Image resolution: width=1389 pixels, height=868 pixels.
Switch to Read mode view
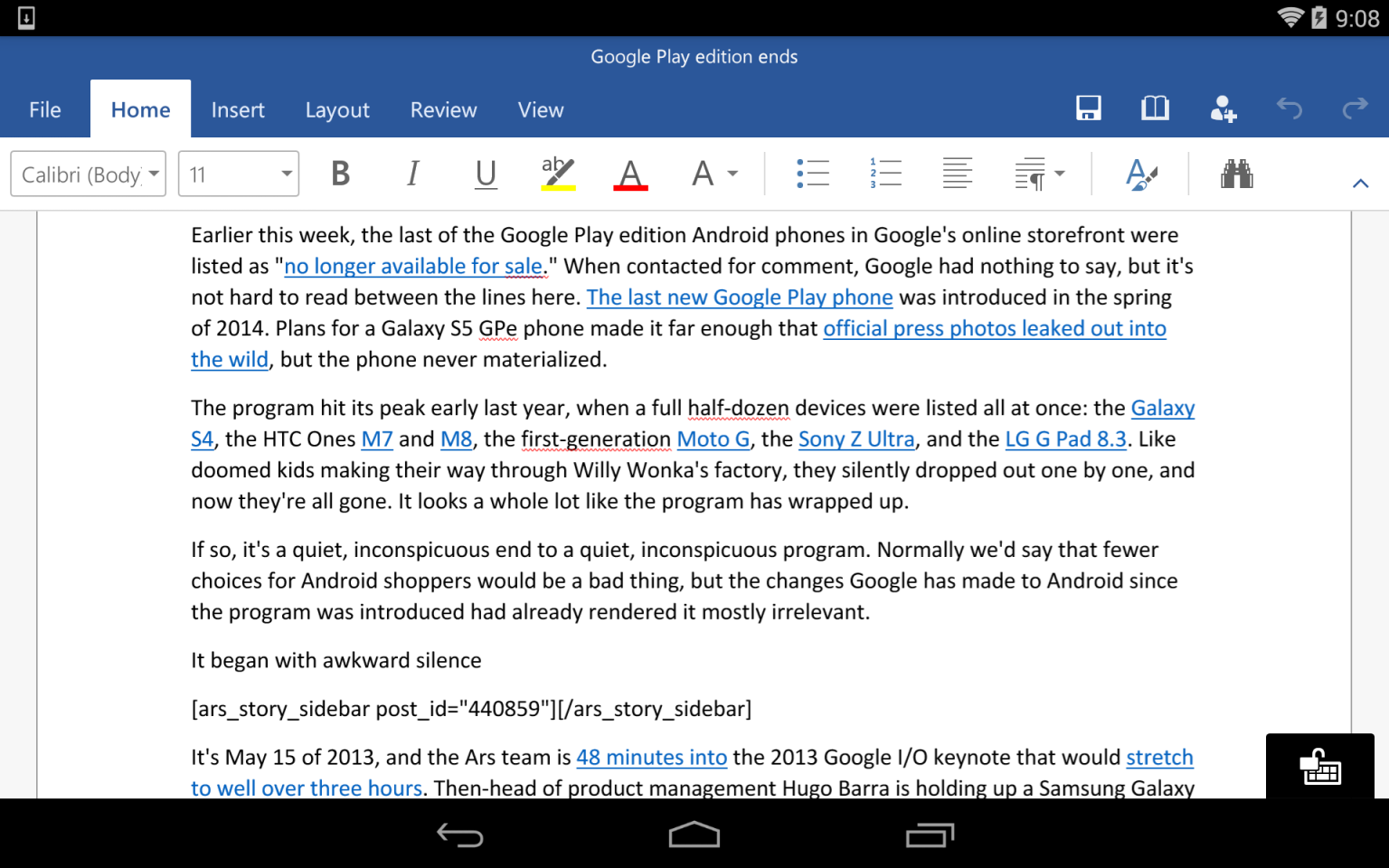(x=1155, y=108)
